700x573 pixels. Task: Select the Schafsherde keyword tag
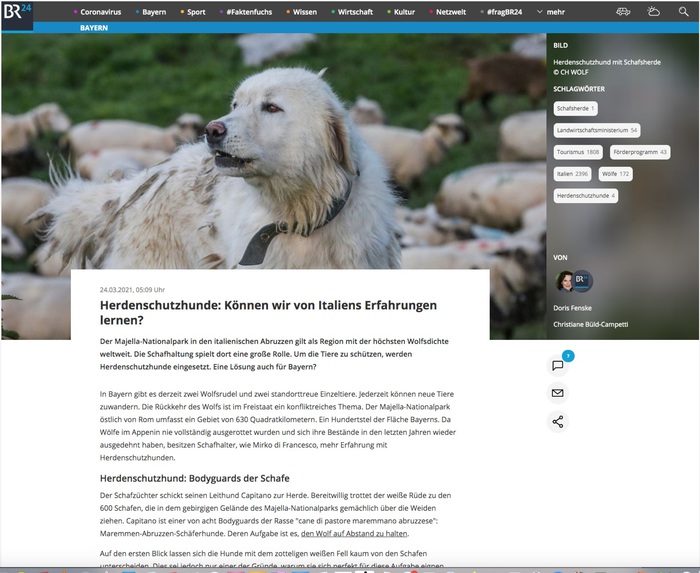[x=575, y=108]
